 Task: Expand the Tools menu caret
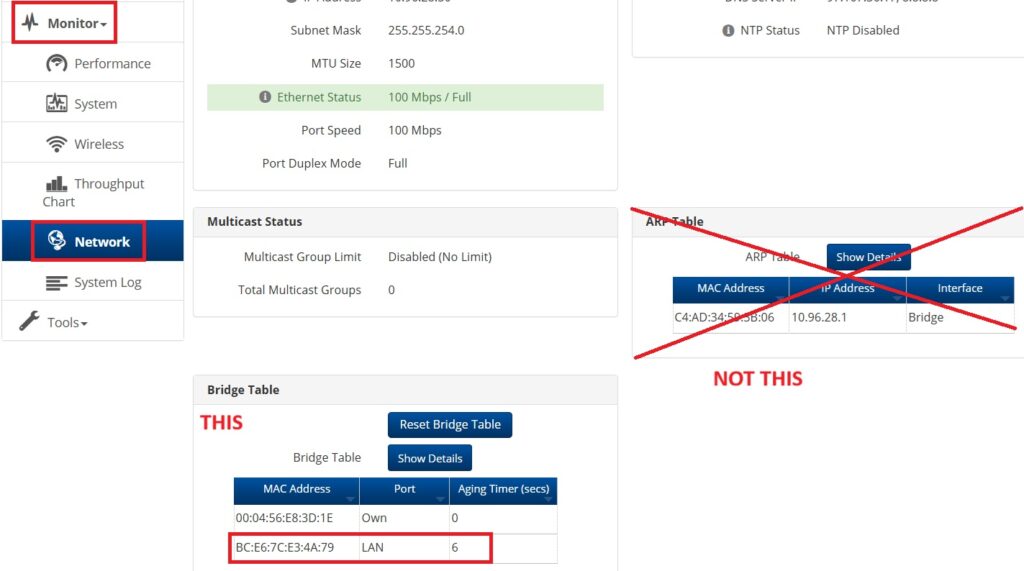[84, 324]
